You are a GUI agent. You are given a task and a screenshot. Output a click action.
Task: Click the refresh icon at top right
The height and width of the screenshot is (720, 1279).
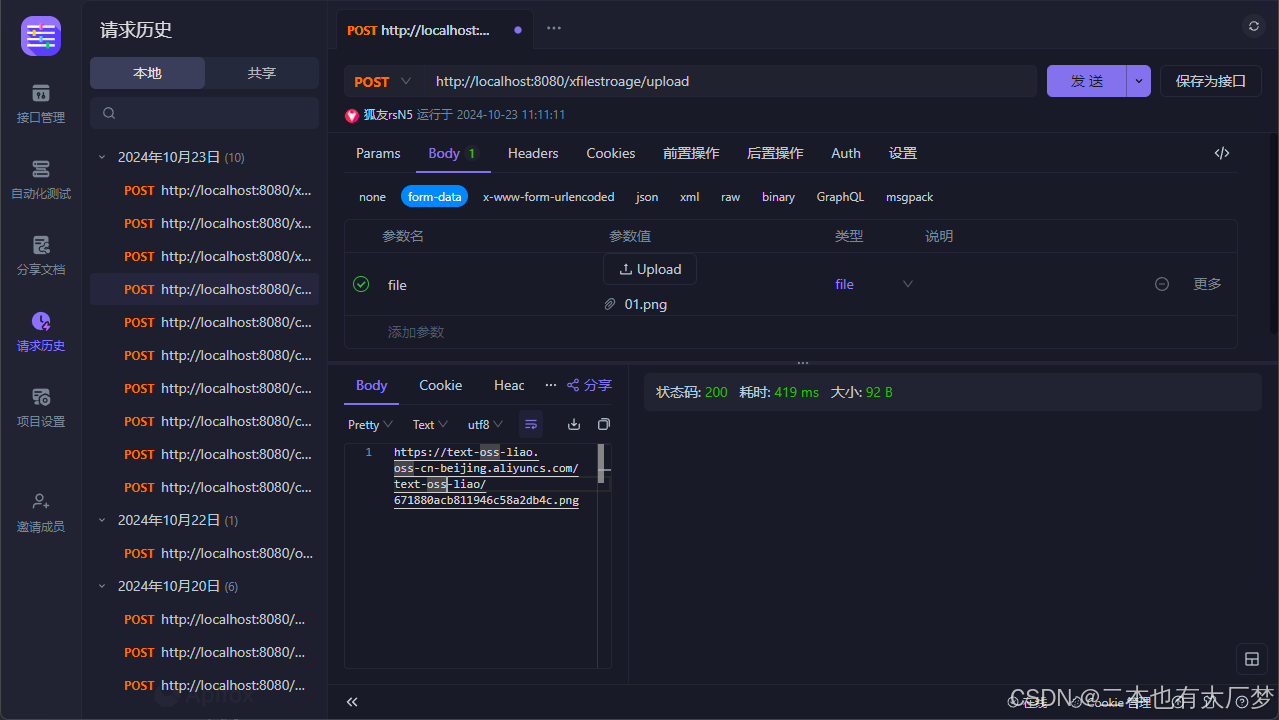[1253, 26]
